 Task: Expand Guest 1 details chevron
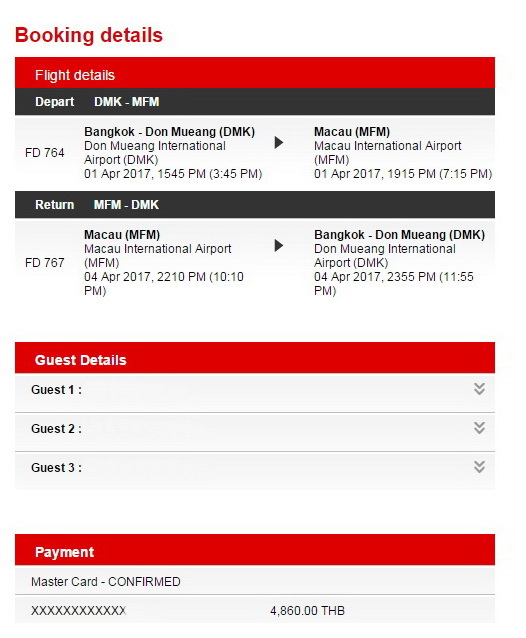[x=479, y=389]
